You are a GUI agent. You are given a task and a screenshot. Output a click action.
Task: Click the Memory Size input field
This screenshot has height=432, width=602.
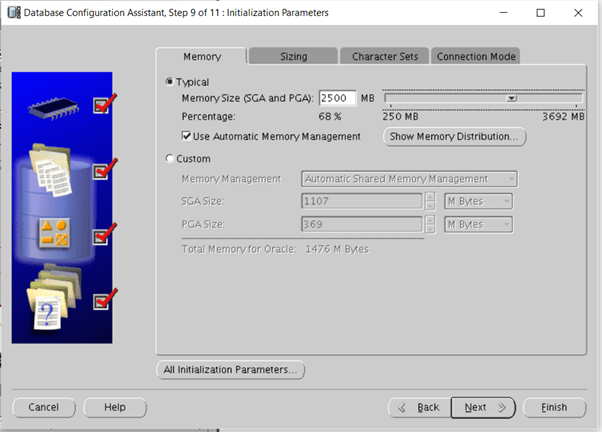(x=337, y=99)
